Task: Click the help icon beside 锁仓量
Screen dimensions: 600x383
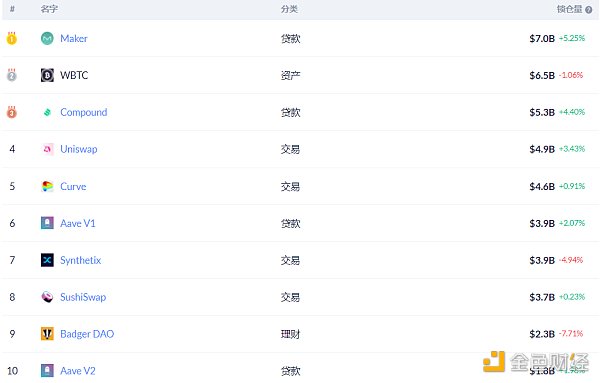Action: tap(589, 10)
